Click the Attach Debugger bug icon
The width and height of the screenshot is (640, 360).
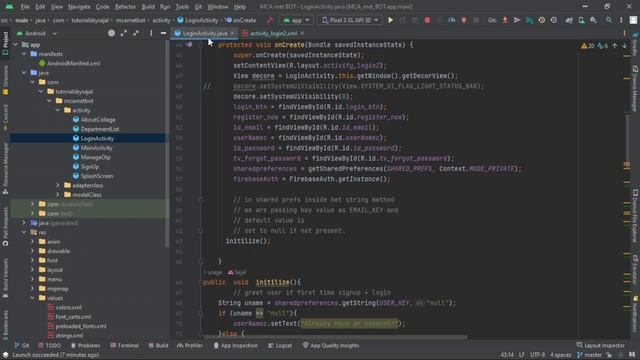pyautogui.click(x=464, y=20)
